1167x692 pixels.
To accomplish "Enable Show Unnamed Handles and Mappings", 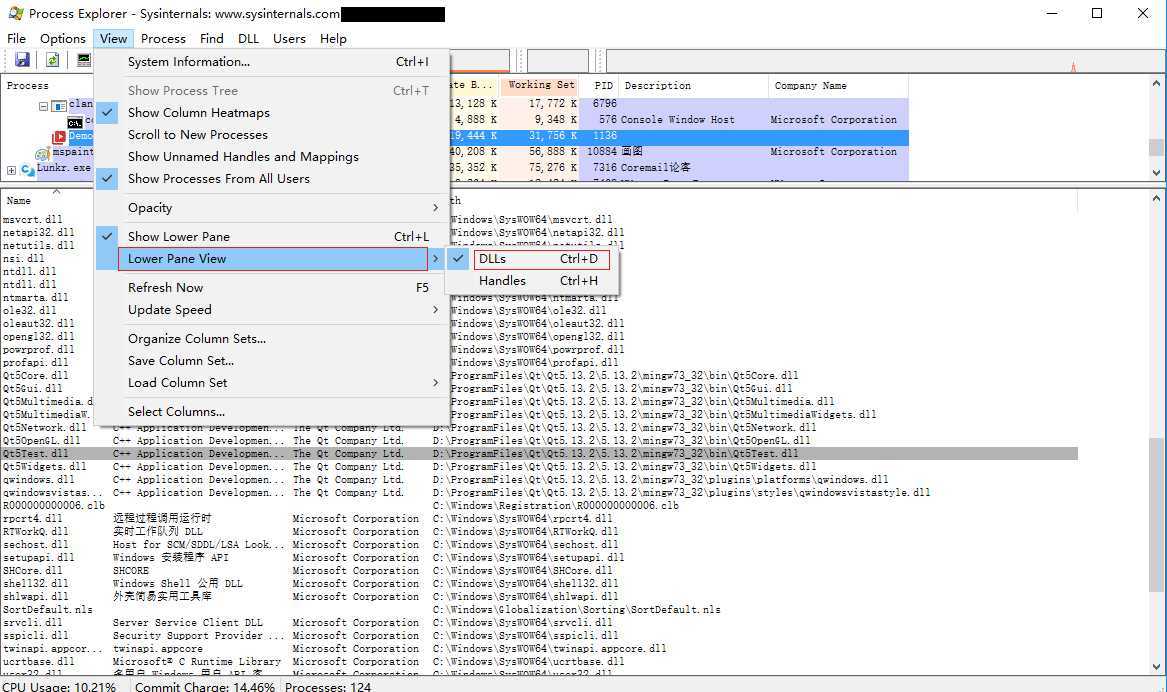I will [x=272, y=156].
